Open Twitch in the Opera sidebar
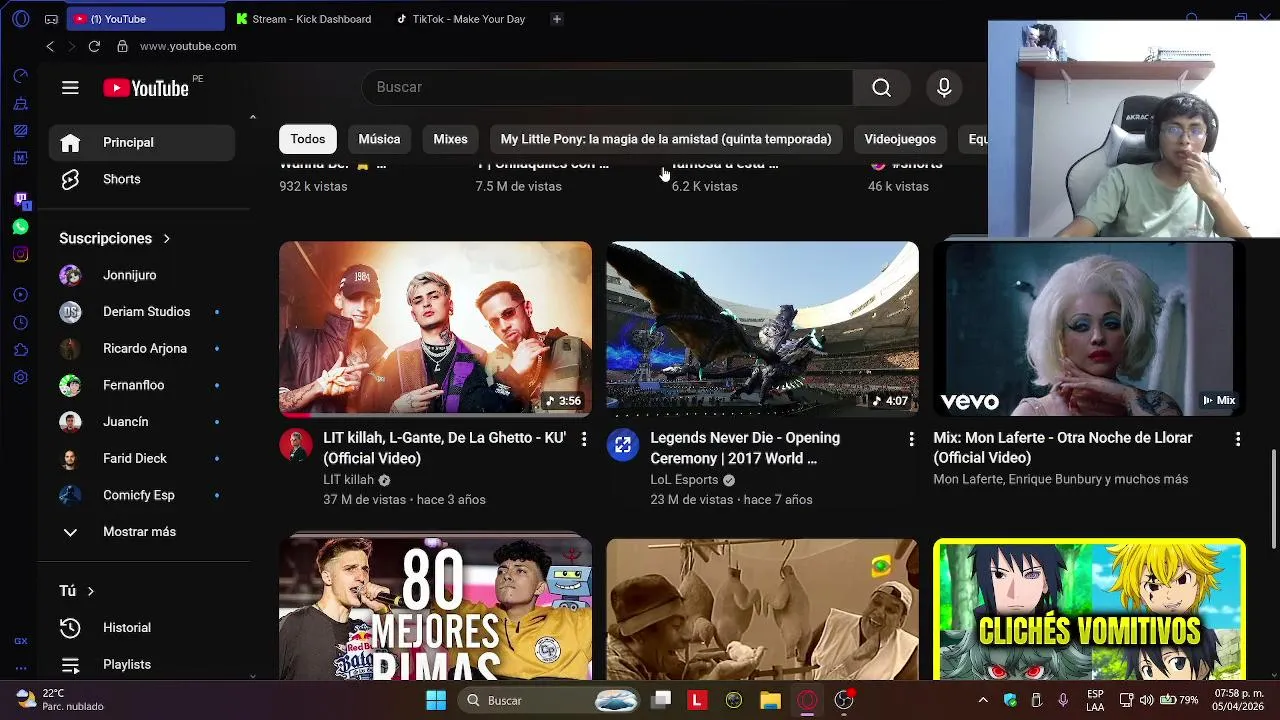The height and width of the screenshot is (720, 1280). 21,199
